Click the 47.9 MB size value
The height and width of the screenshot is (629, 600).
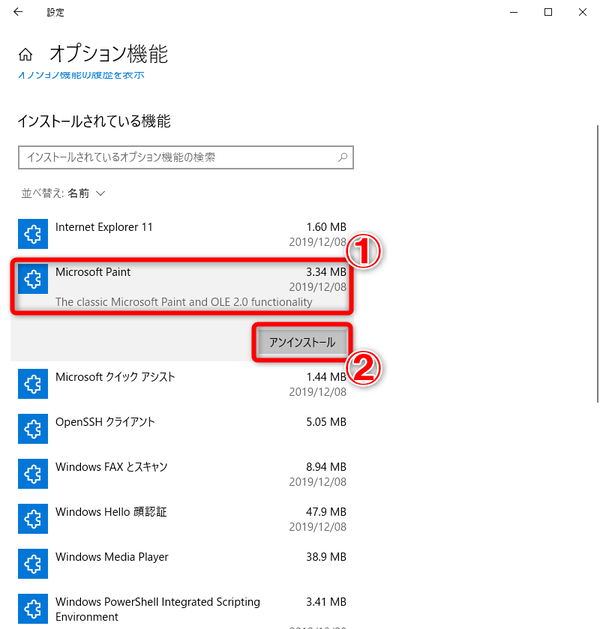click(326, 512)
